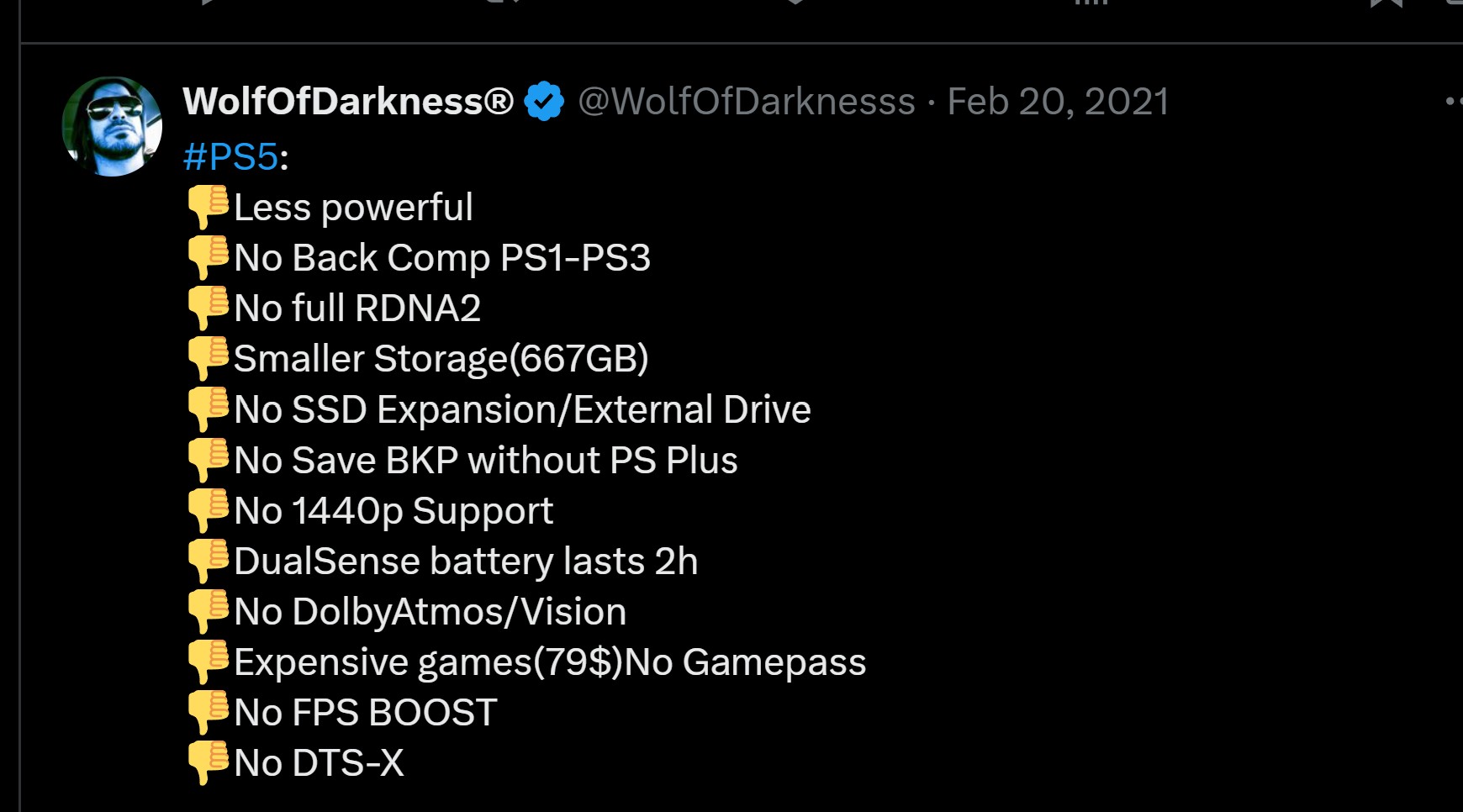Viewport: 1463px width, 812px height.
Task: Open the Feb 20, 2021 tweet permalink
Action: point(1057,101)
